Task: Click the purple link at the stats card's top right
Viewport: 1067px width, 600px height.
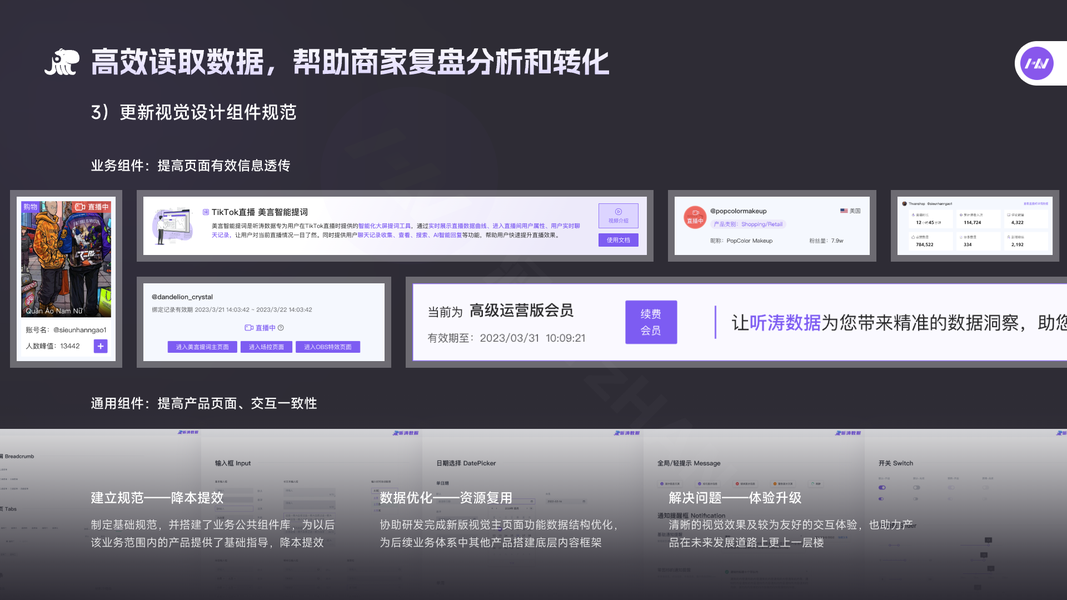Action: (x=1036, y=203)
